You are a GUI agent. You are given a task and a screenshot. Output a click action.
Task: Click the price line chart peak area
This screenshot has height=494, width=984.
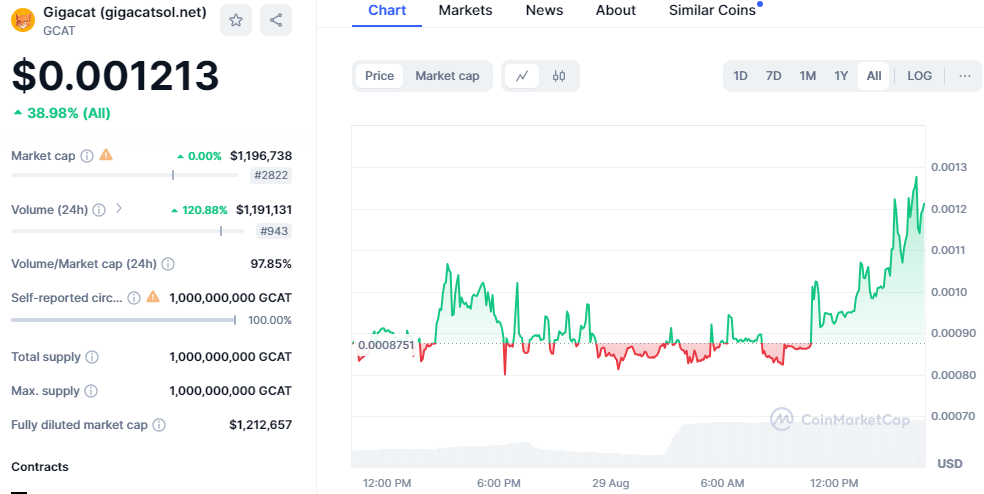pos(916,178)
